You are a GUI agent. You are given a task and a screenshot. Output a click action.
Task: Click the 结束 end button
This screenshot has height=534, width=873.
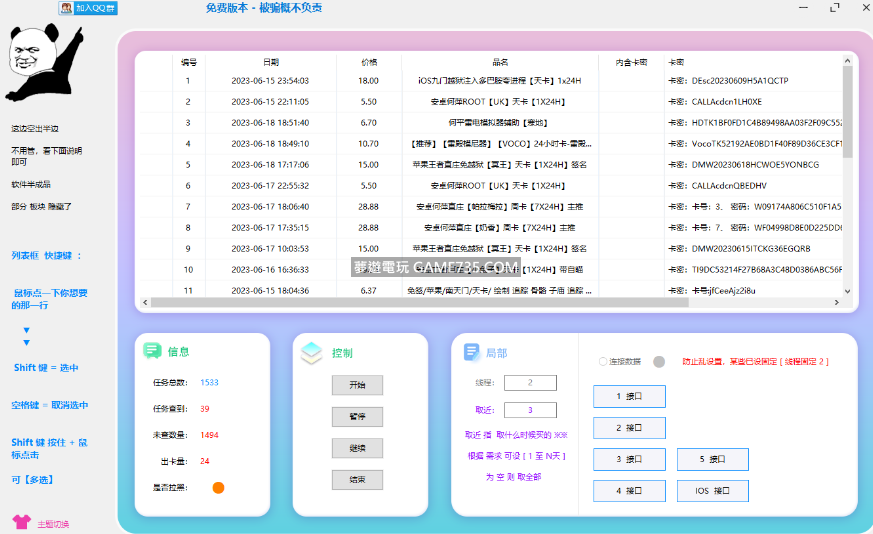357,480
